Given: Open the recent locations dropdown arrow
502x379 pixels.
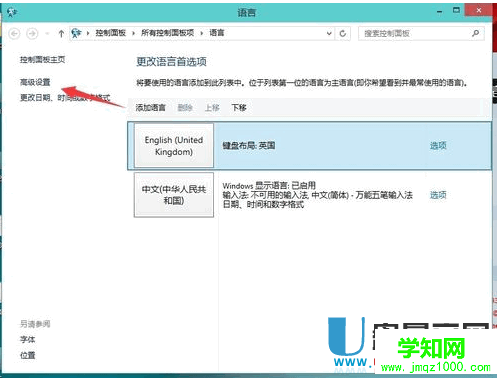Looking at the screenshot, I should point(47,33).
